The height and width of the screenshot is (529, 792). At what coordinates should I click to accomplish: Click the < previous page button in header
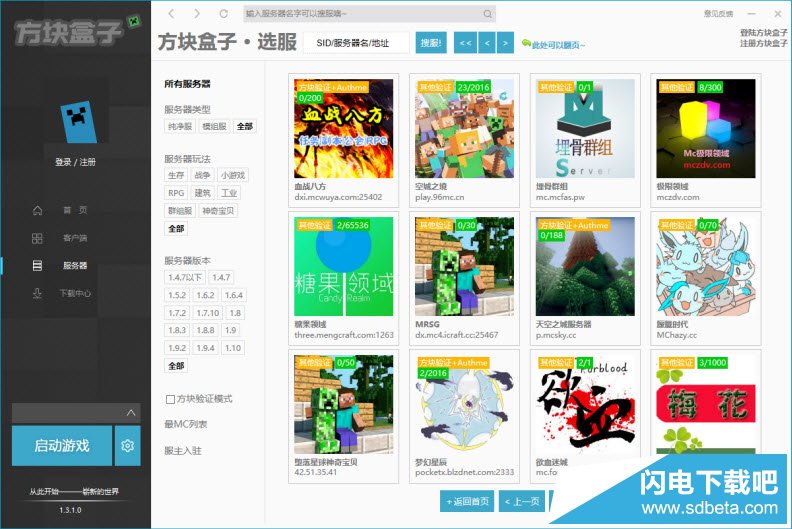point(487,43)
